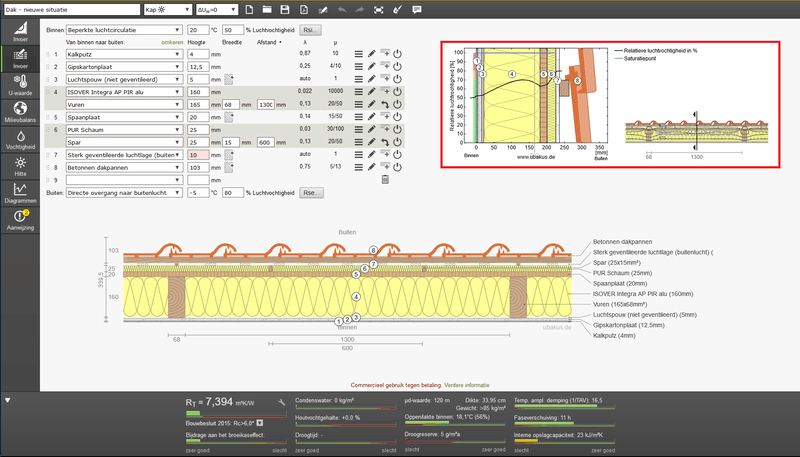Image resolution: width=800 pixels, height=457 pixels.
Task: Disable the Gipskartonplaat layer with its power icon
Action: point(397,66)
